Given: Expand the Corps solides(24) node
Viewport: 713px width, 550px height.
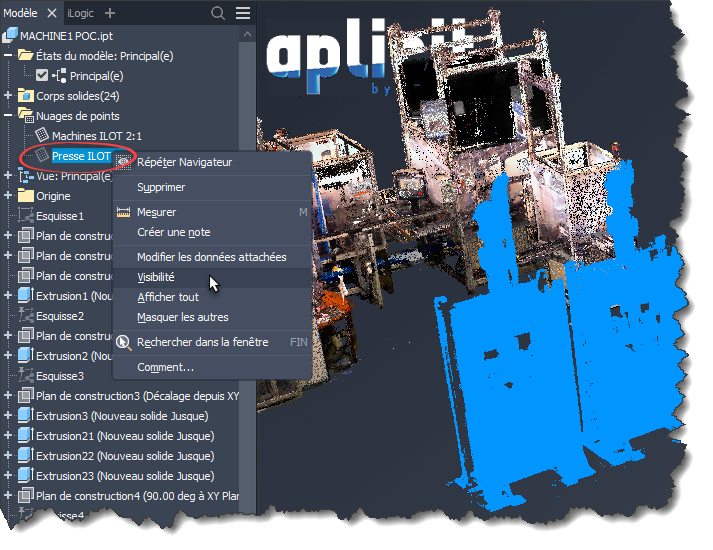Looking at the screenshot, I should 8,96.
